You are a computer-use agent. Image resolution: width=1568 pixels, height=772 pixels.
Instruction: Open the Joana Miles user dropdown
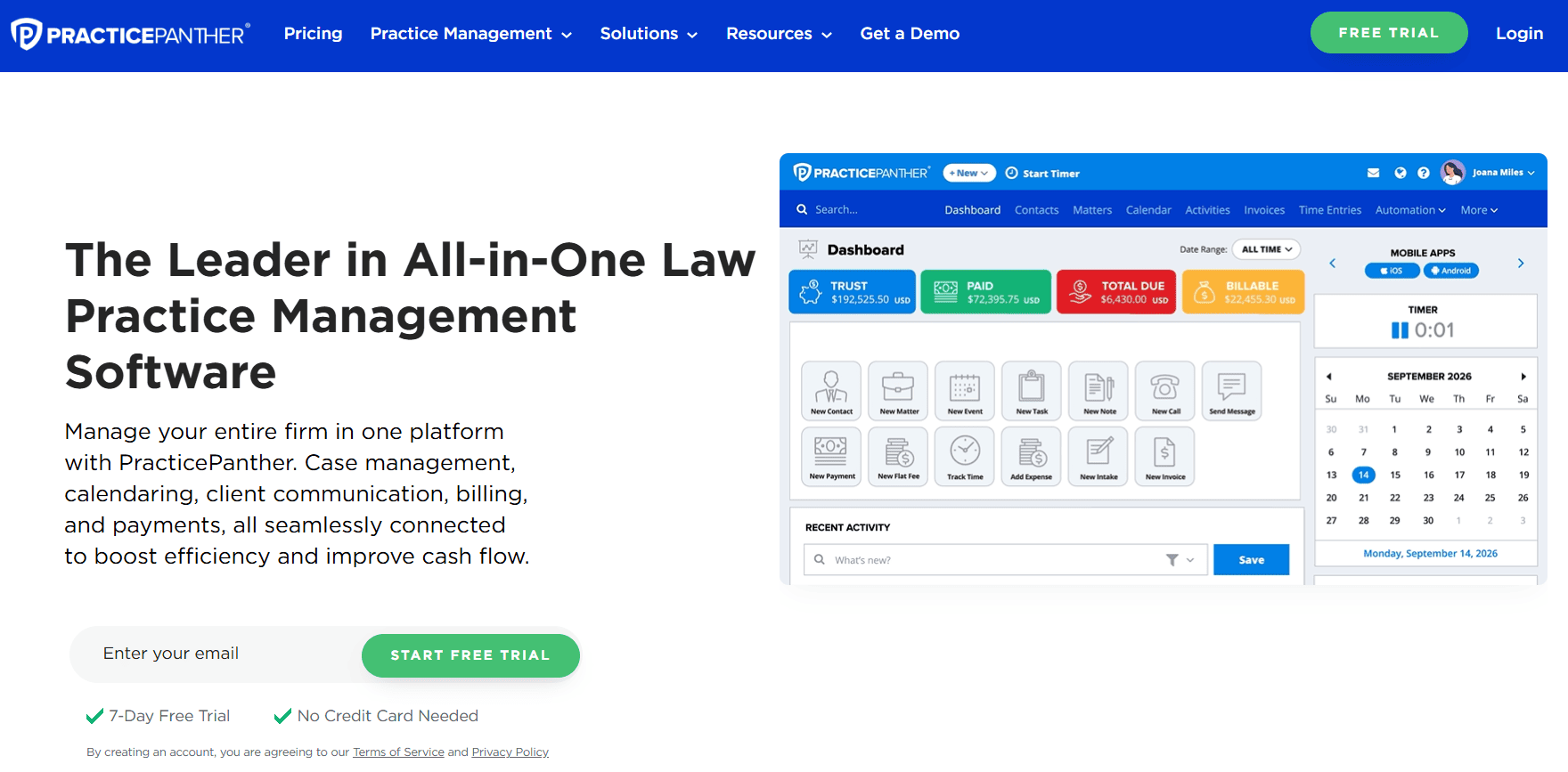(x=1504, y=173)
